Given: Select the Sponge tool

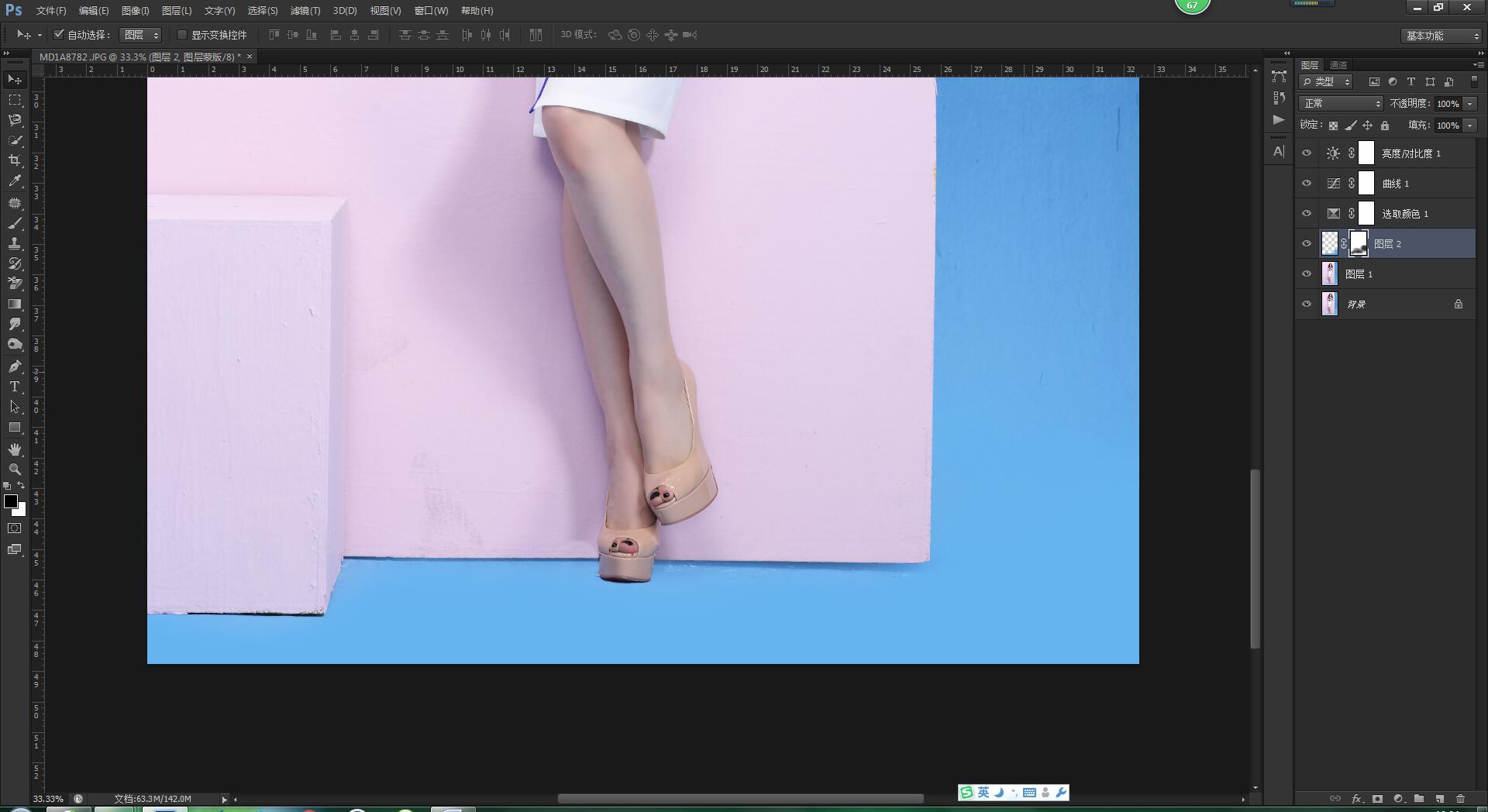Looking at the screenshot, I should tap(15, 344).
